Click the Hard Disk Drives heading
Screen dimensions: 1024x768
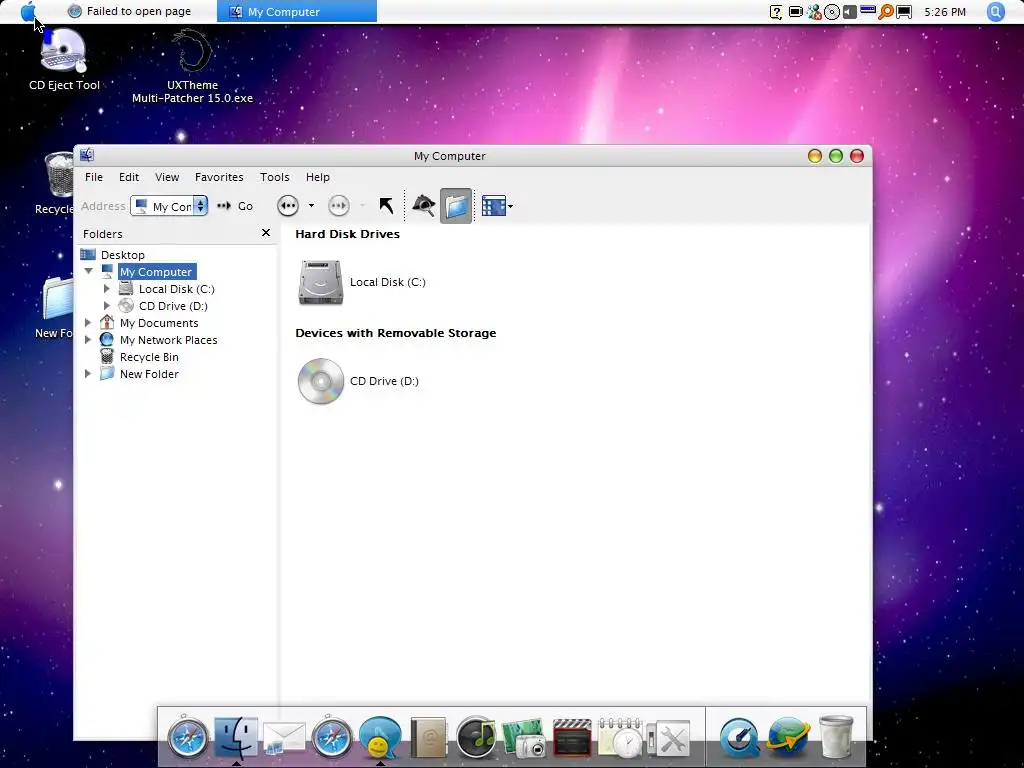click(x=347, y=234)
